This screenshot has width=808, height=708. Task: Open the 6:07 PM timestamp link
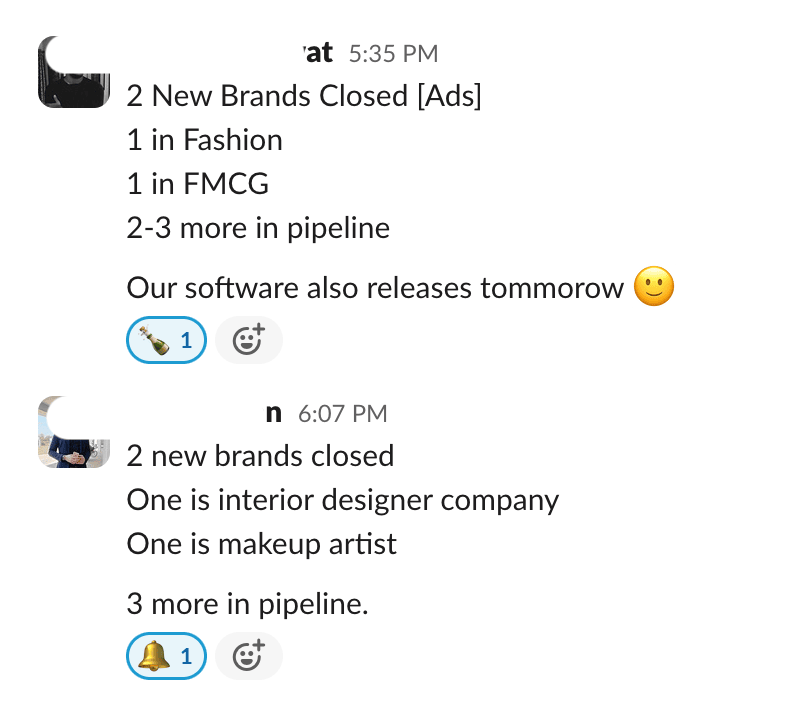(342, 413)
